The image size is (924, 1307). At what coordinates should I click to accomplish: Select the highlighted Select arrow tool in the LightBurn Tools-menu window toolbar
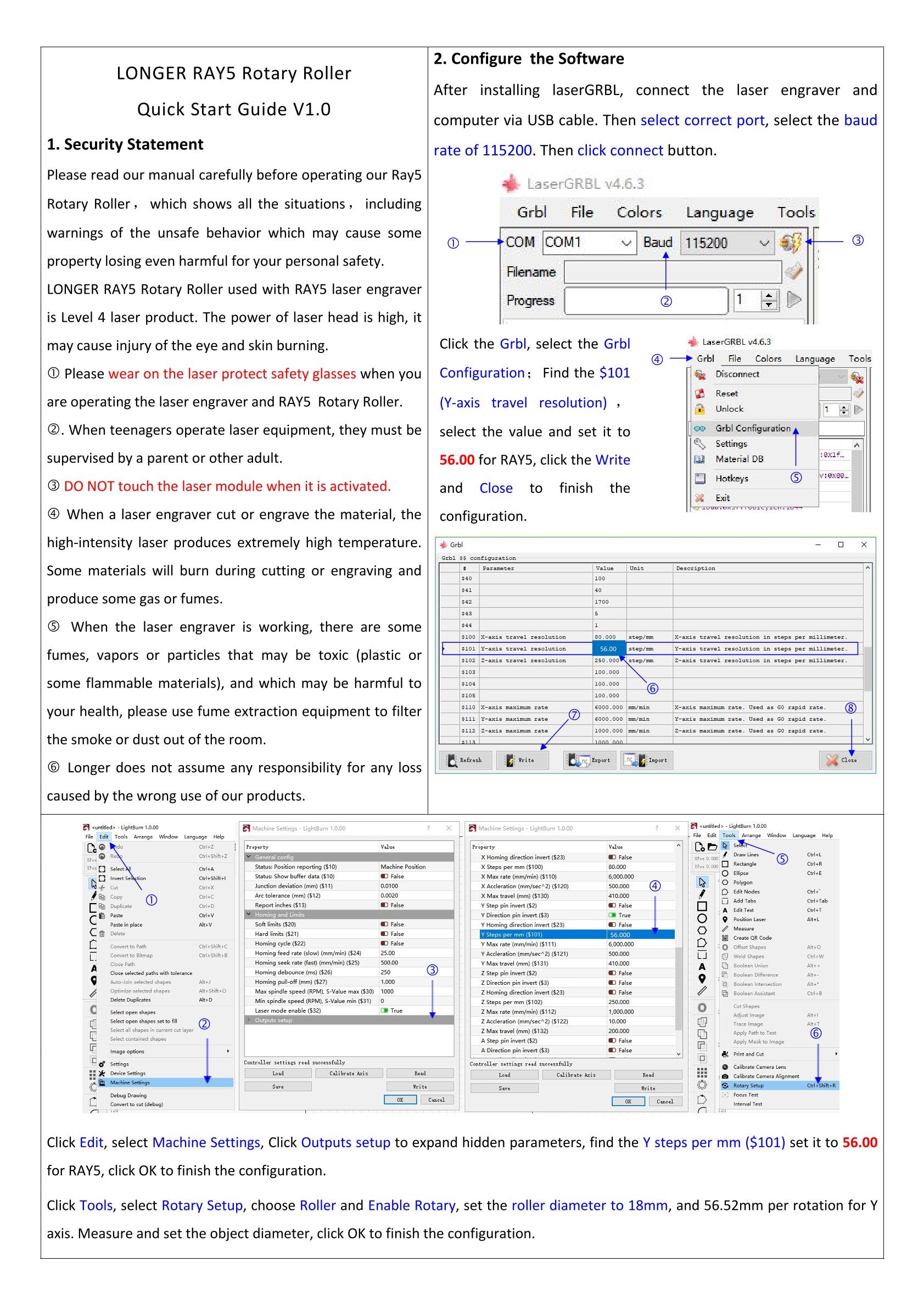[702, 882]
